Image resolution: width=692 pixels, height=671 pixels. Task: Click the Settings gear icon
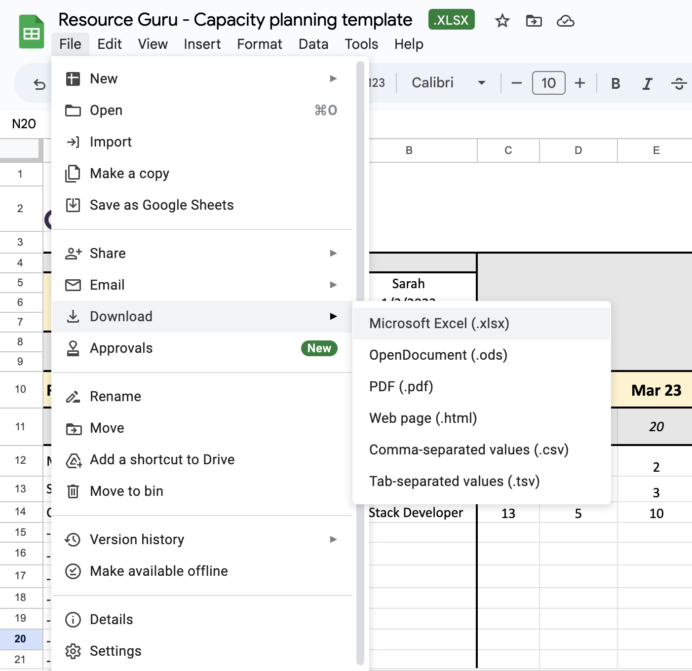73,651
